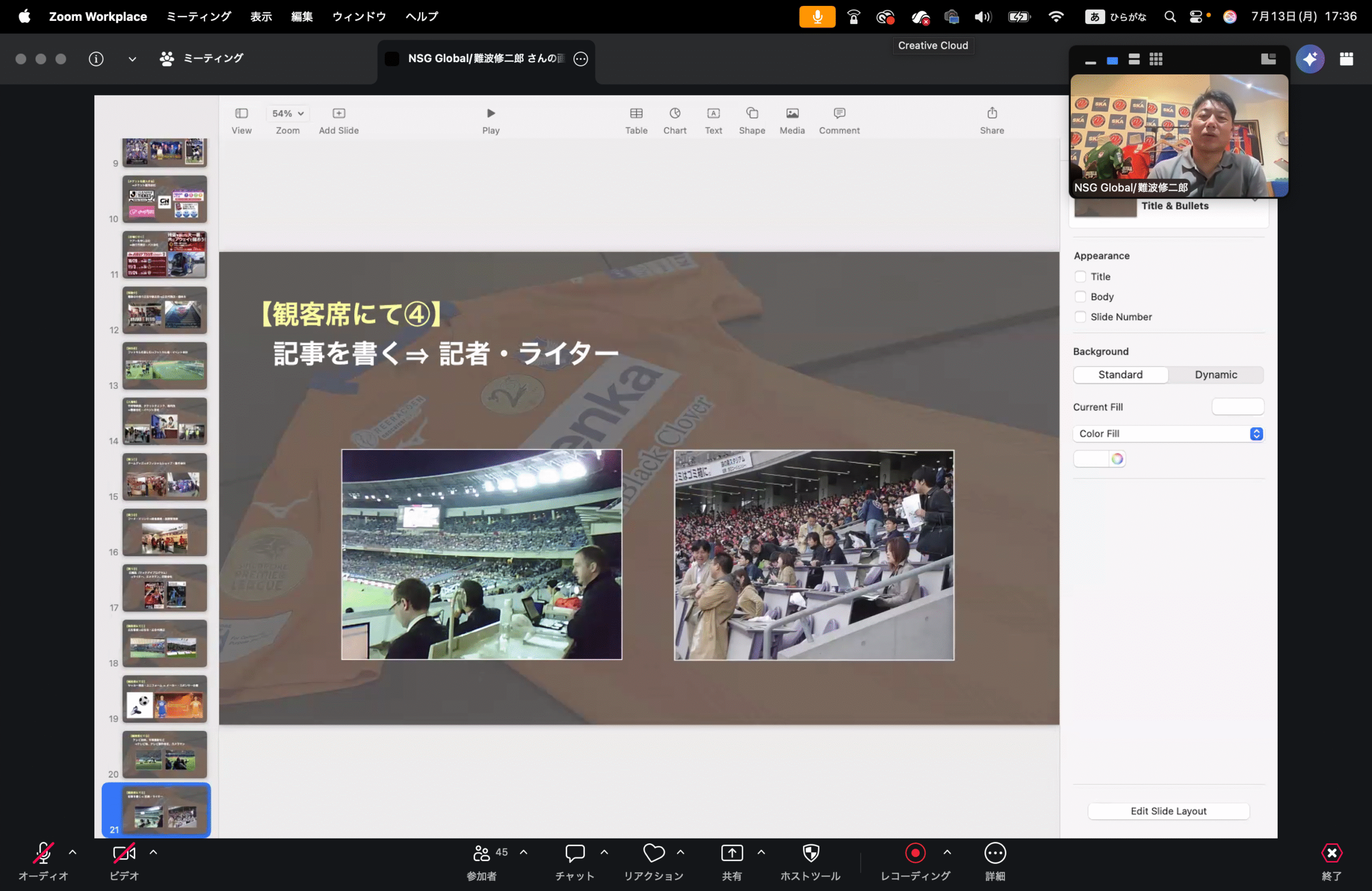Click the Keynote View toolbar icon
Screen dimensions: 1372x891
tap(242, 114)
